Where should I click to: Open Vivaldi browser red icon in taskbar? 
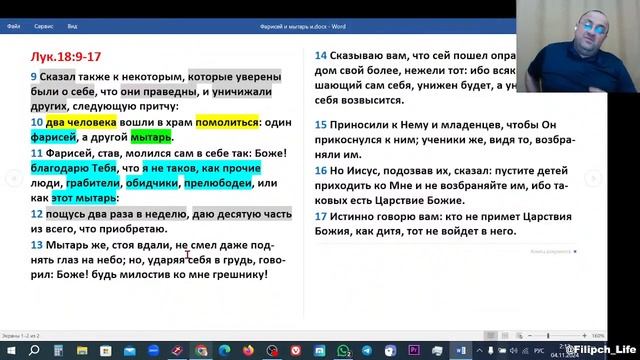[x=296, y=351]
